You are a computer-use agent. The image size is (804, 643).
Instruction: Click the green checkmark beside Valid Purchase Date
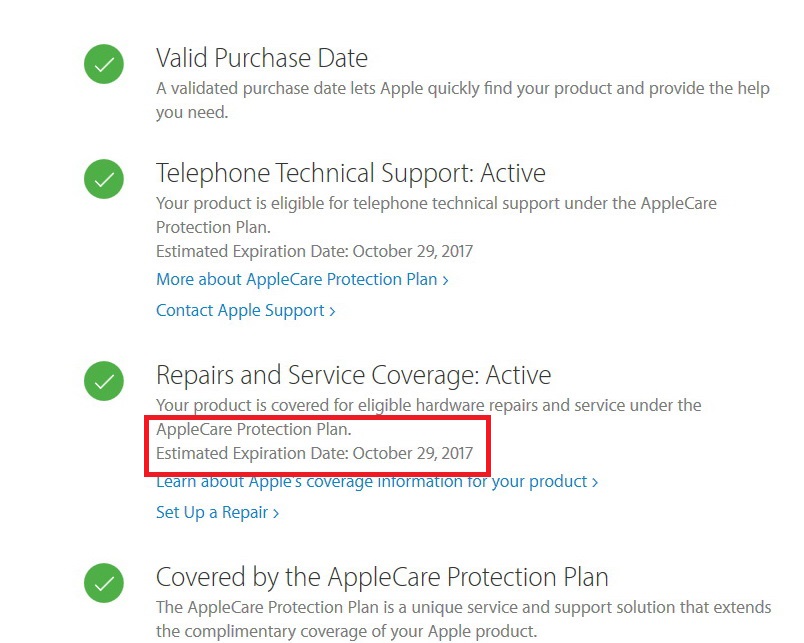click(x=103, y=65)
